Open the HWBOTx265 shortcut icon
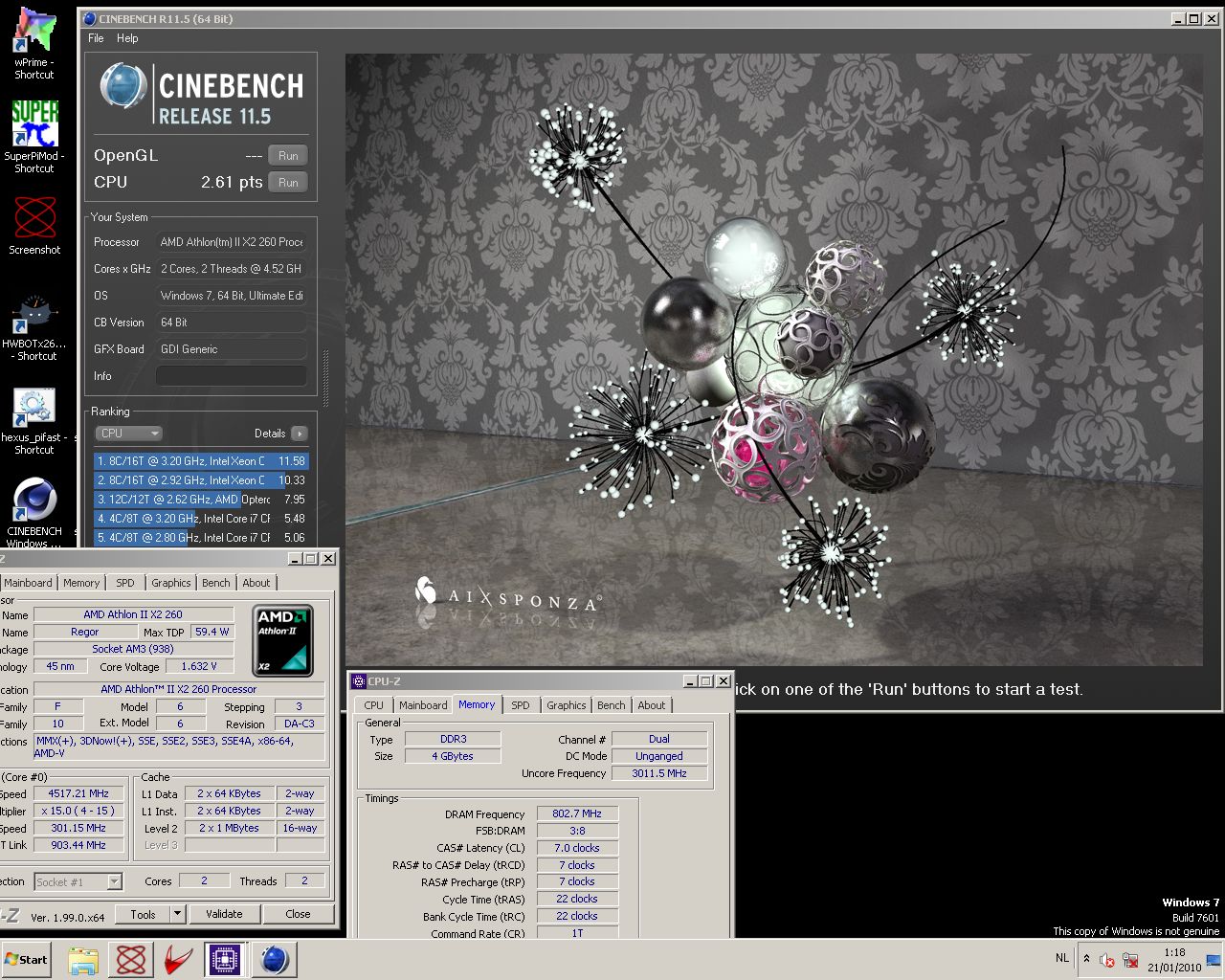The height and width of the screenshot is (980, 1225). pos(34,327)
